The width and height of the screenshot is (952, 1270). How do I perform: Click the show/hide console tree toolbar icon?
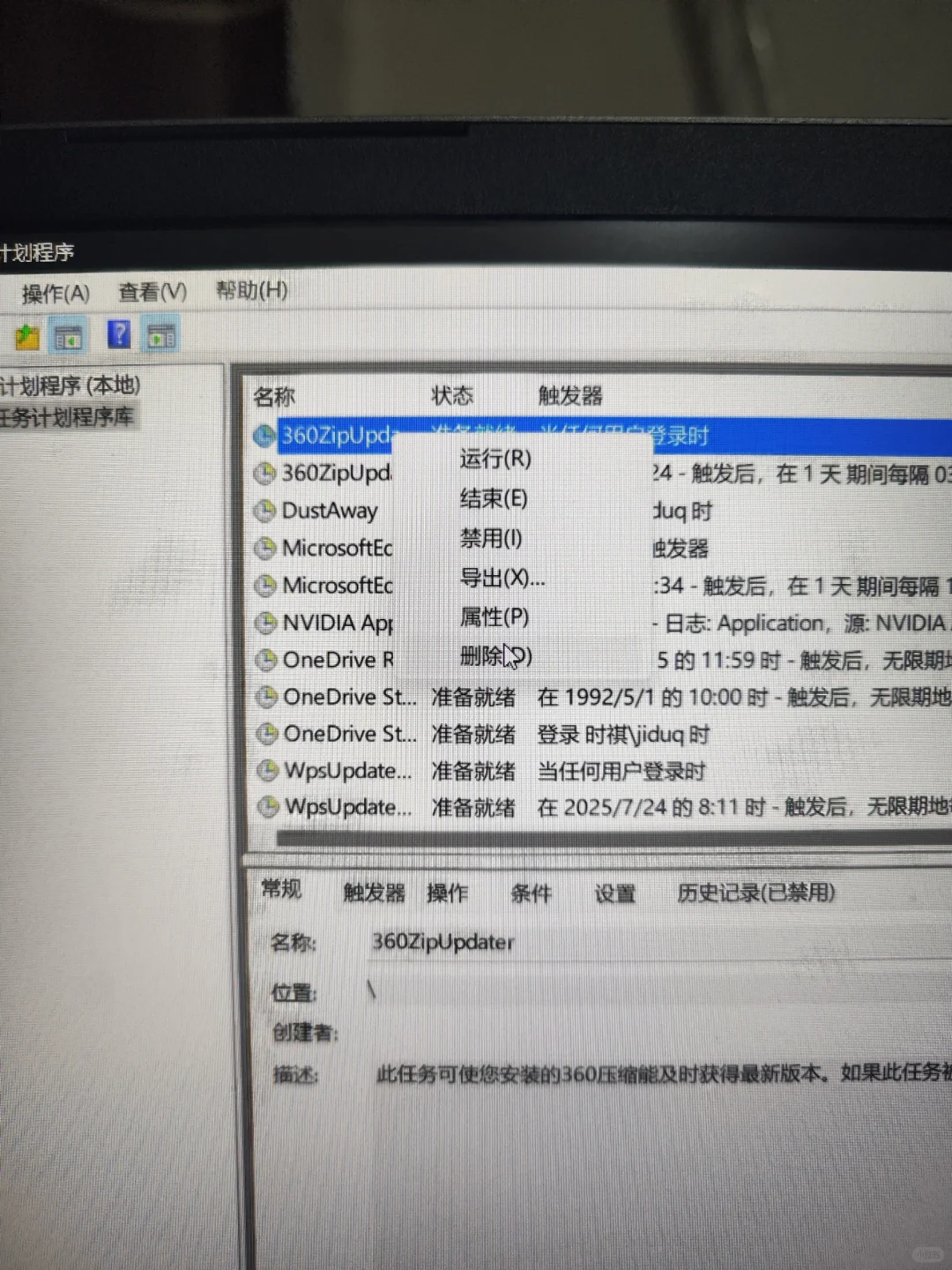68,335
